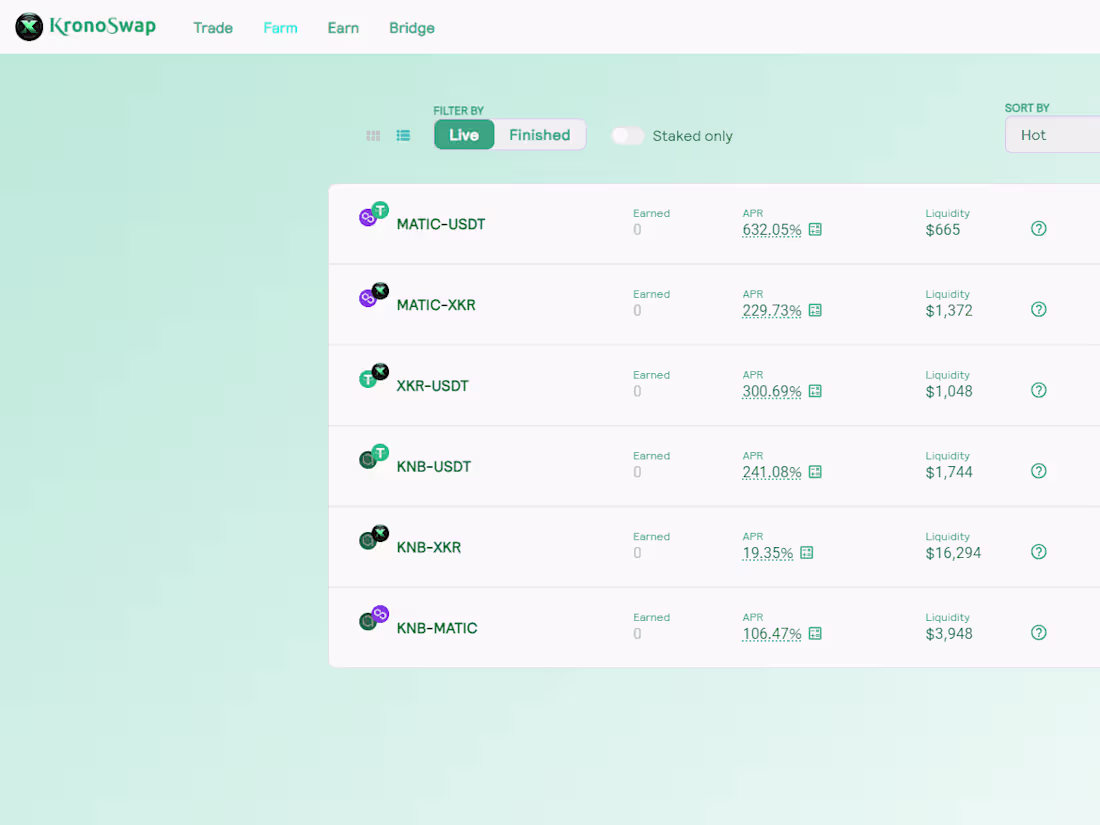Click the Farm navigation item
This screenshot has width=1100, height=825.
[x=281, y=28]
